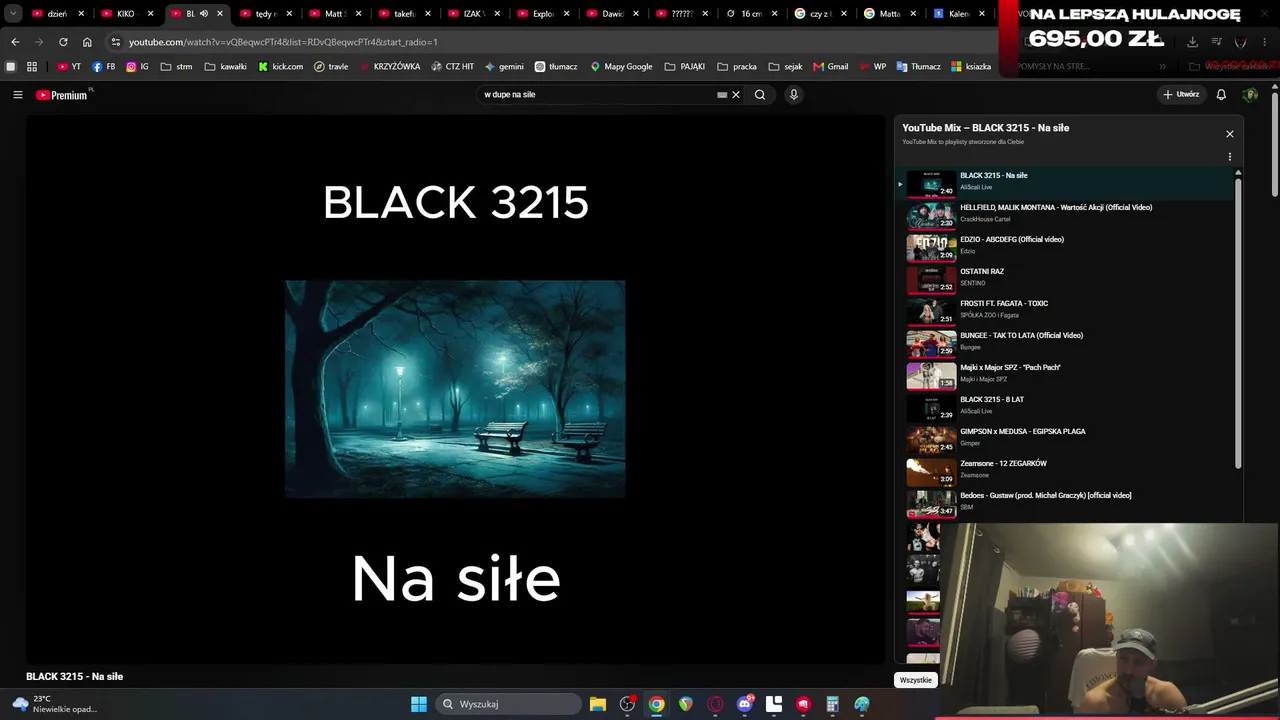Click the Wyszukaj taskbar search box
The height and width of the screenshot is (720, 1280).
509,704
